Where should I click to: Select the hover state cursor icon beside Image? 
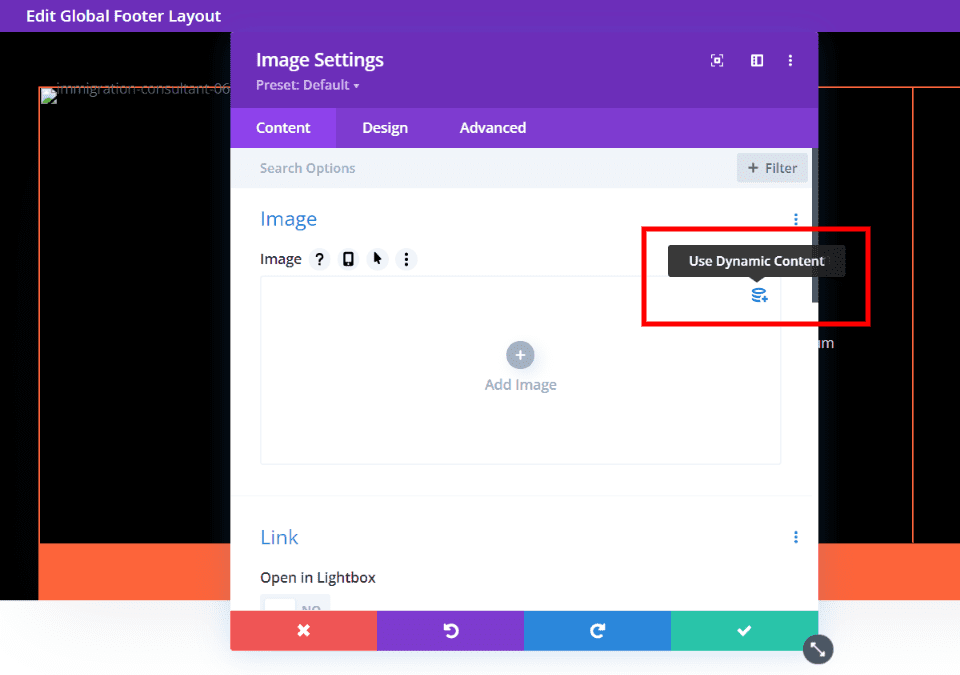[x=377, y=259]
